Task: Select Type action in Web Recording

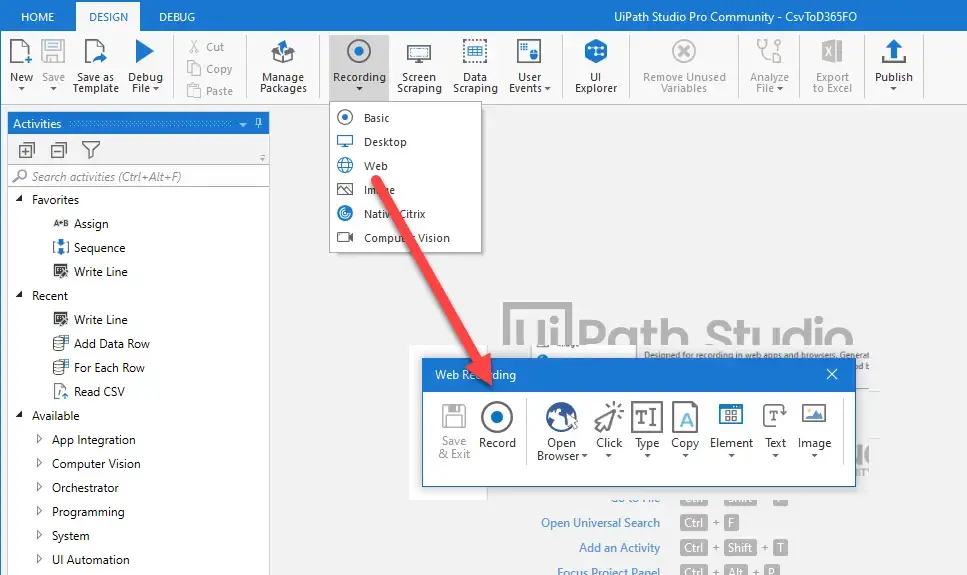Action: [x=647, y=429]
